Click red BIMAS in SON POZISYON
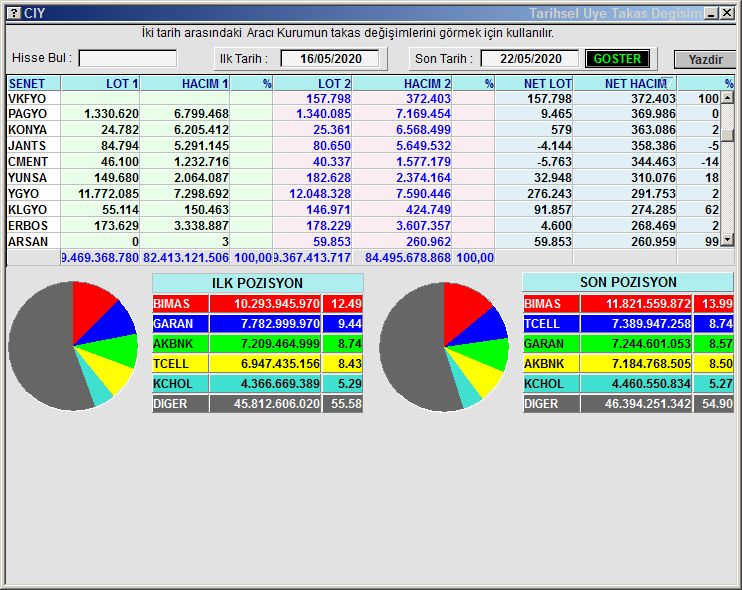 [551, 304]
